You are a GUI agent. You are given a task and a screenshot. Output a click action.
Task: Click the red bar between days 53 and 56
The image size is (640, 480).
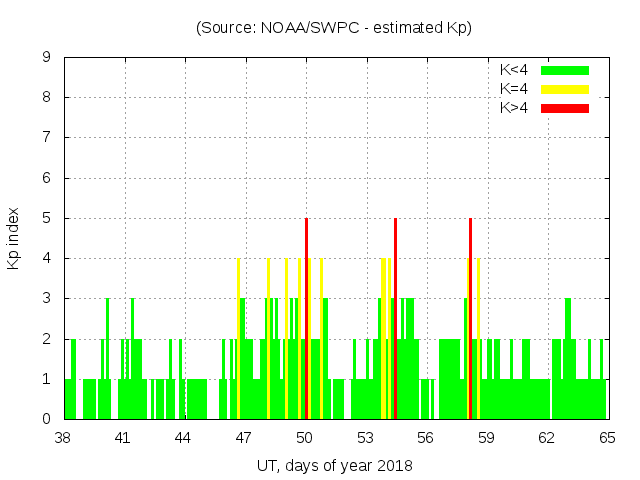point(396,318)
